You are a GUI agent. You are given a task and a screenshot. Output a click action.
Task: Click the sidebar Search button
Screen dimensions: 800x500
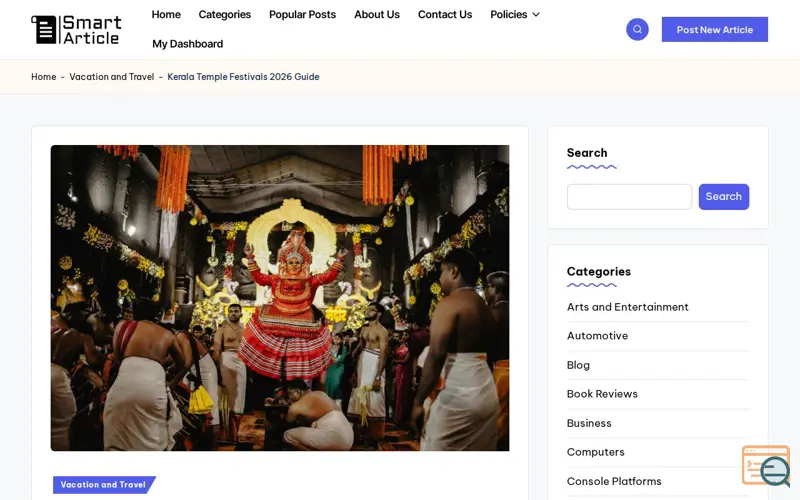723,196
